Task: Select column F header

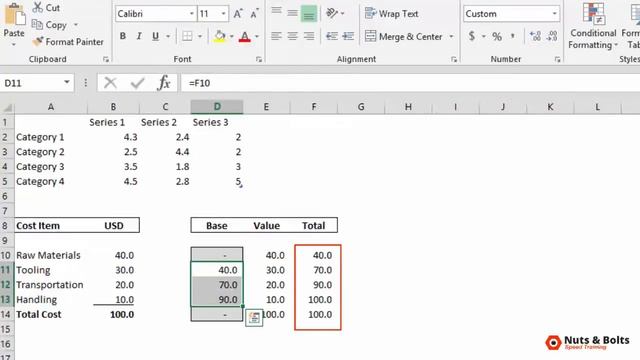Action: coord(313,107)
